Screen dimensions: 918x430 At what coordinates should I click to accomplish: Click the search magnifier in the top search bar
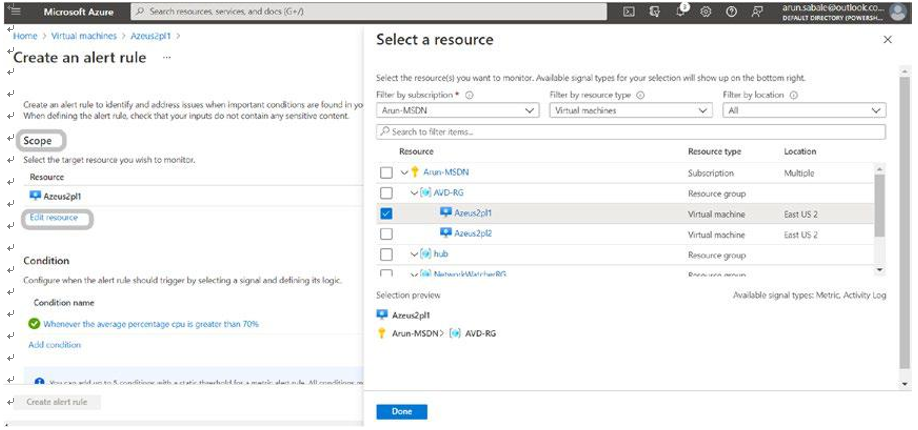[141, 12]
